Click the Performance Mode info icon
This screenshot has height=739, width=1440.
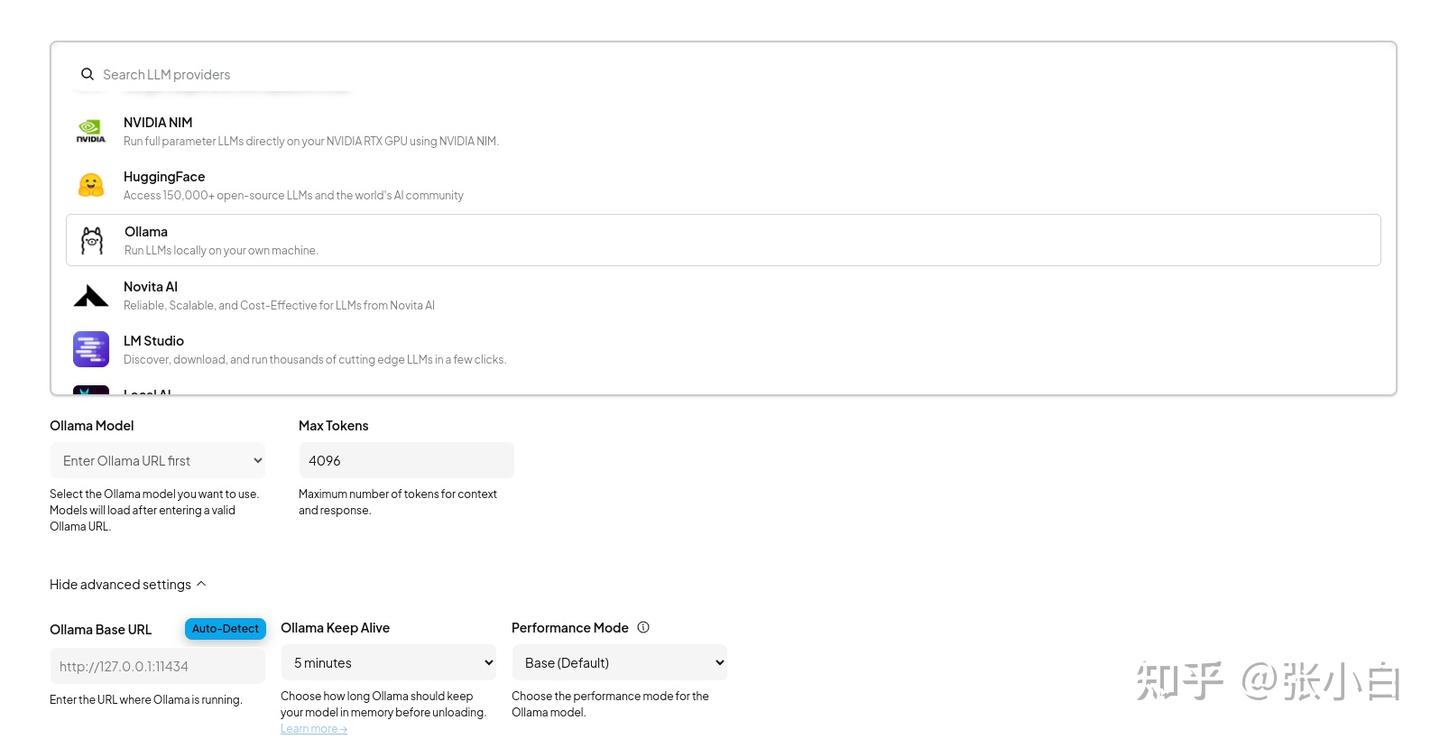coord(643,627)
